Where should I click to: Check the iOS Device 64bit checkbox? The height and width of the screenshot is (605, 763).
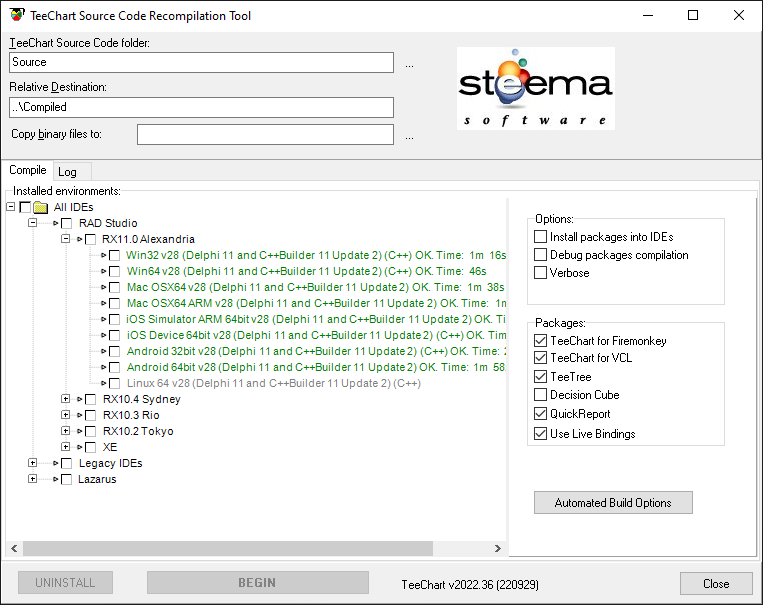pos(114,336)
